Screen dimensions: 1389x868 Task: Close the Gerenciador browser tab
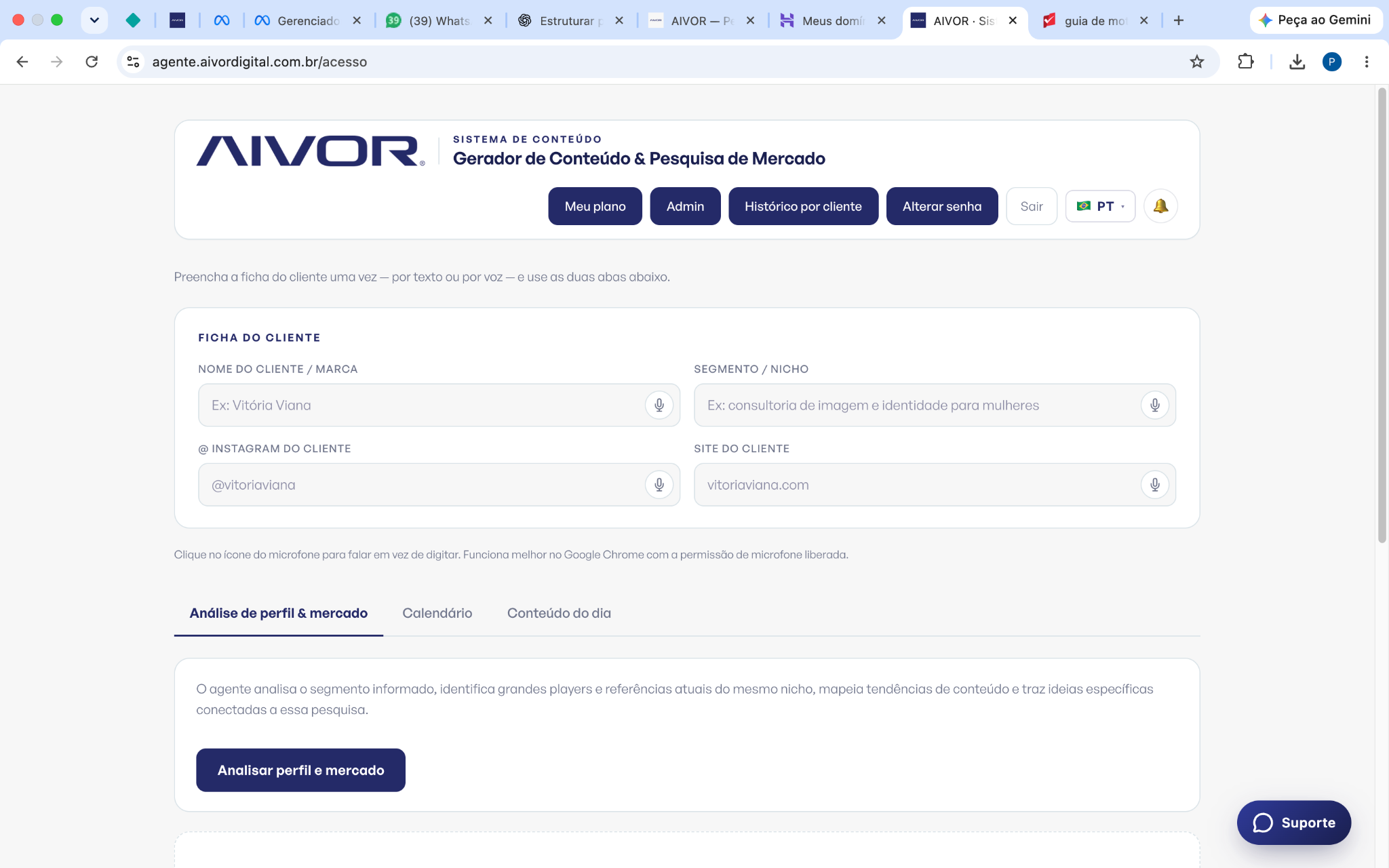357,20
